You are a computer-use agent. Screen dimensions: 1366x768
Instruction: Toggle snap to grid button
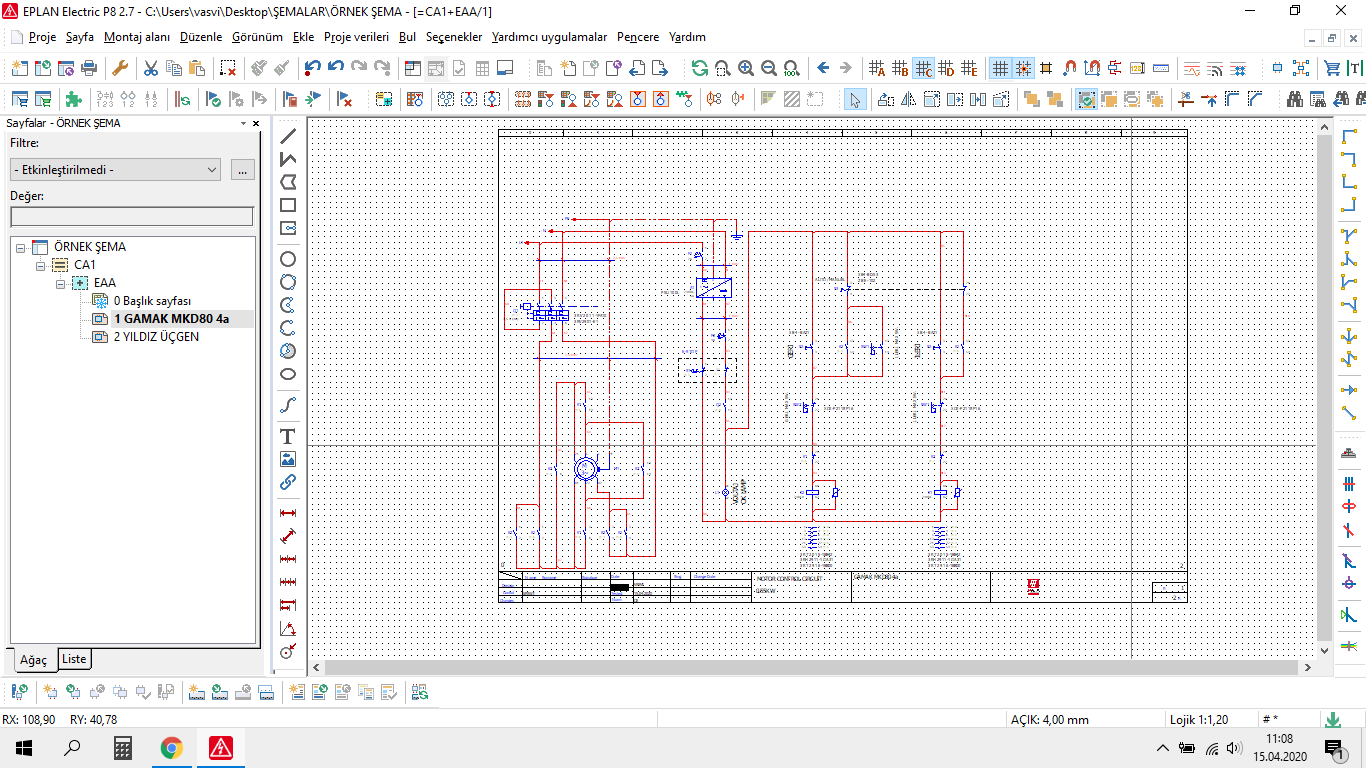(1023, 68)
